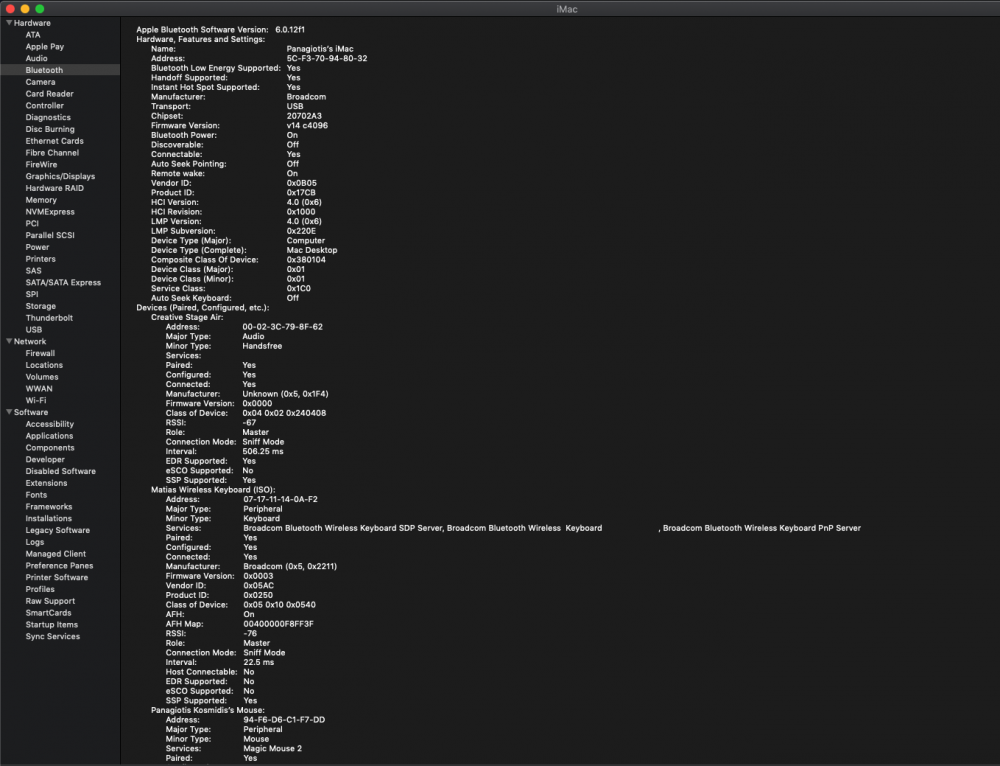Viewport: 1000px width, 766px height.
Task: Select Fibre Channel entry
Action: coord(52,153)
